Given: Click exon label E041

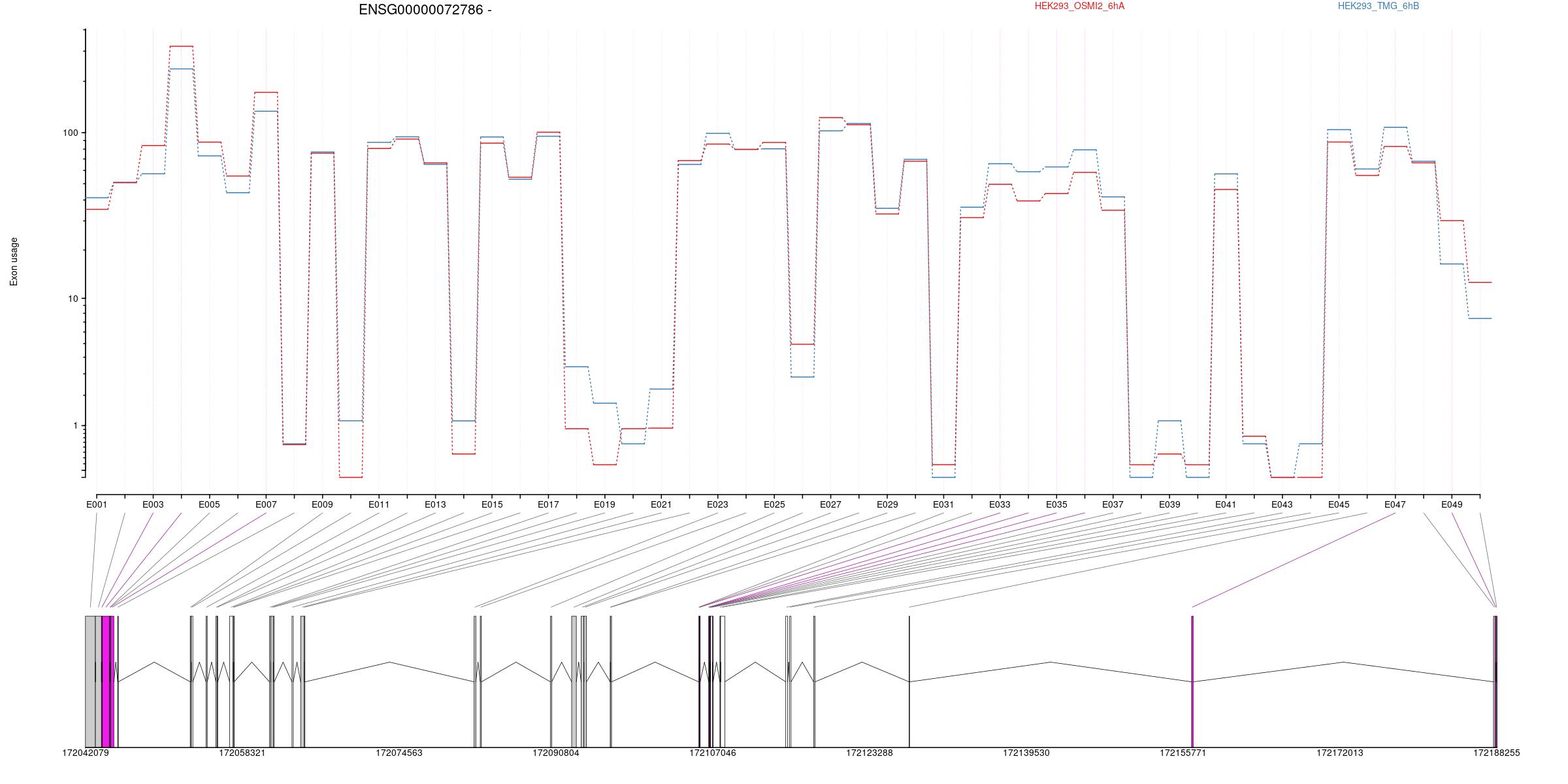Looking at the screenshot, I should tap(1226, 504).
